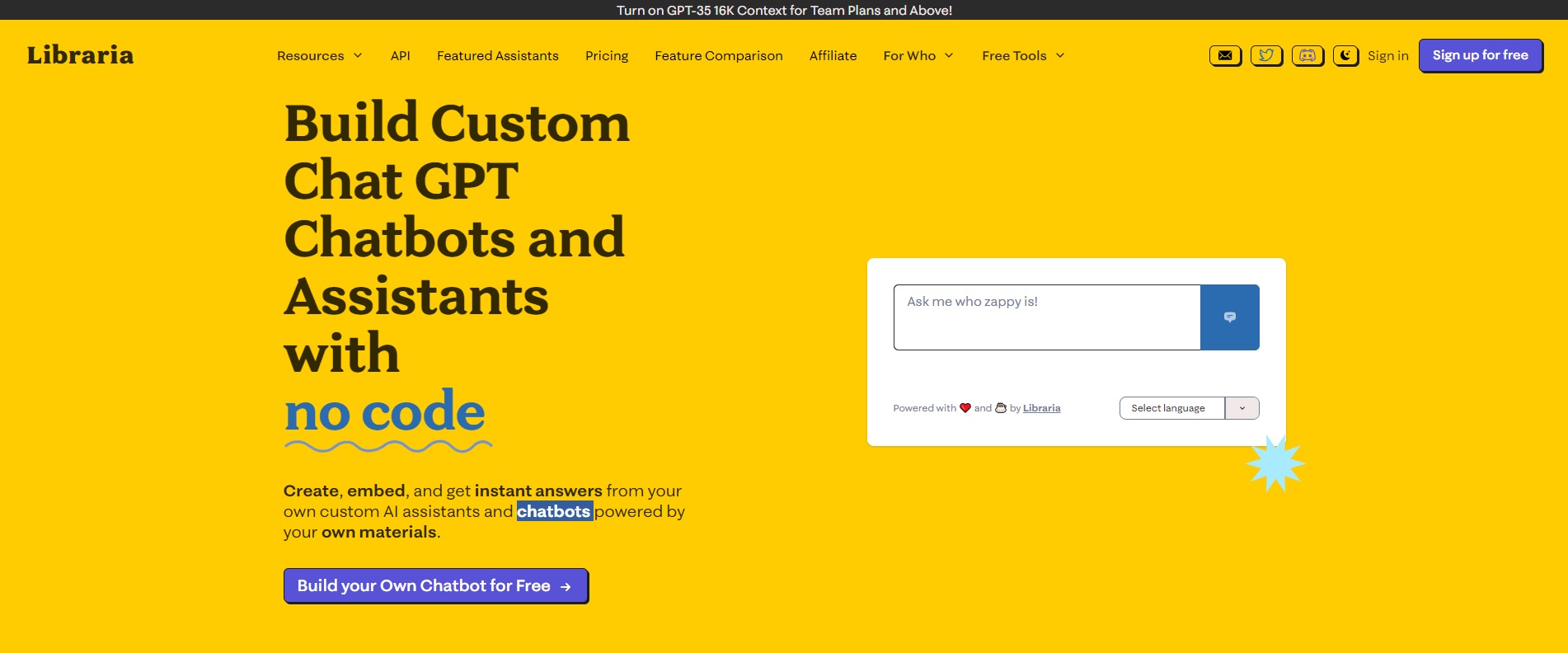Open the email contact icon
Viewport: 1568px width, 653px height.
pyautogui.click(x=1225, y=56)
